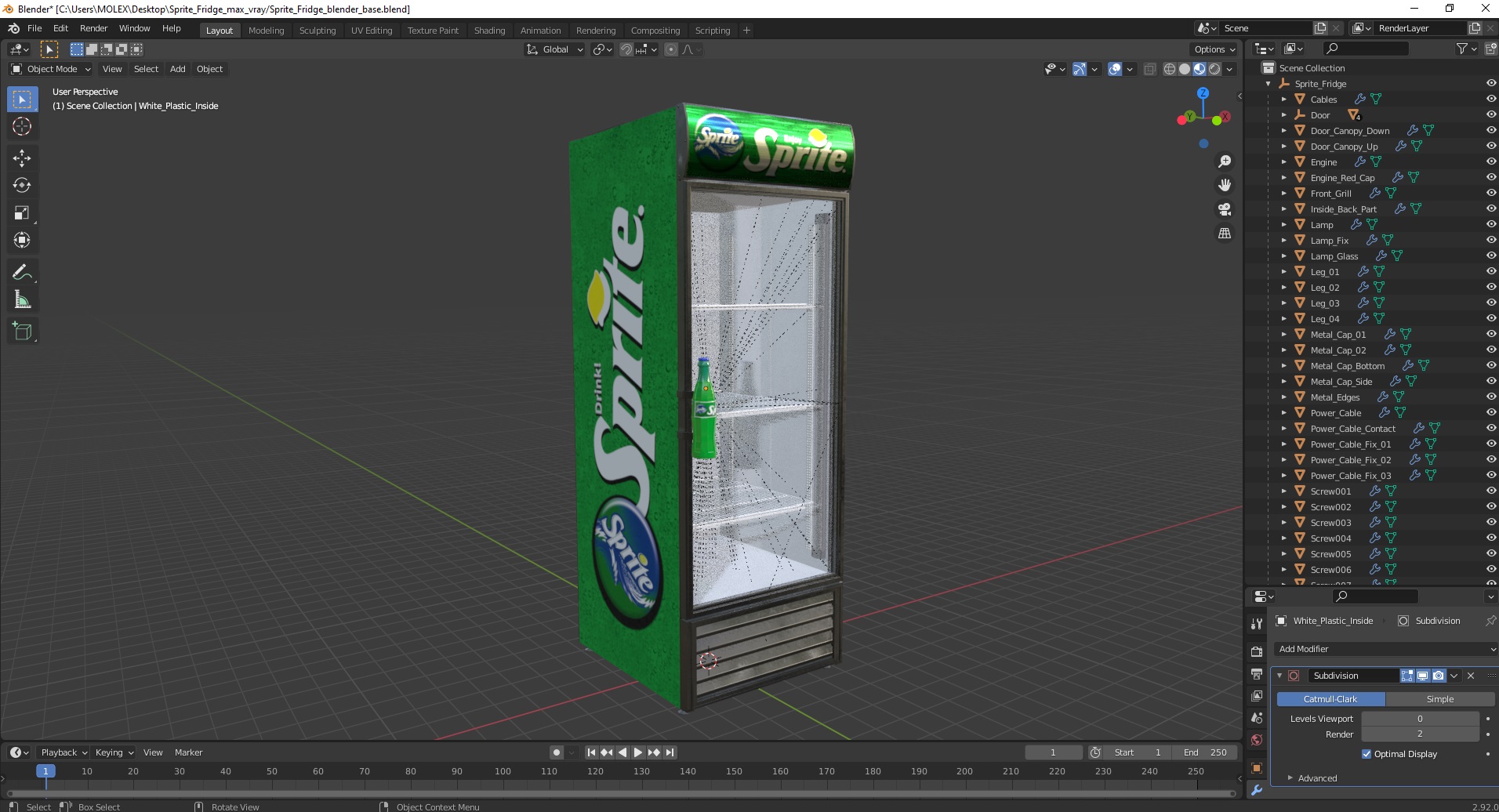1499x812 pixels.
Task: Open the Global transform orientation dropdown
Action: (555, 49)
